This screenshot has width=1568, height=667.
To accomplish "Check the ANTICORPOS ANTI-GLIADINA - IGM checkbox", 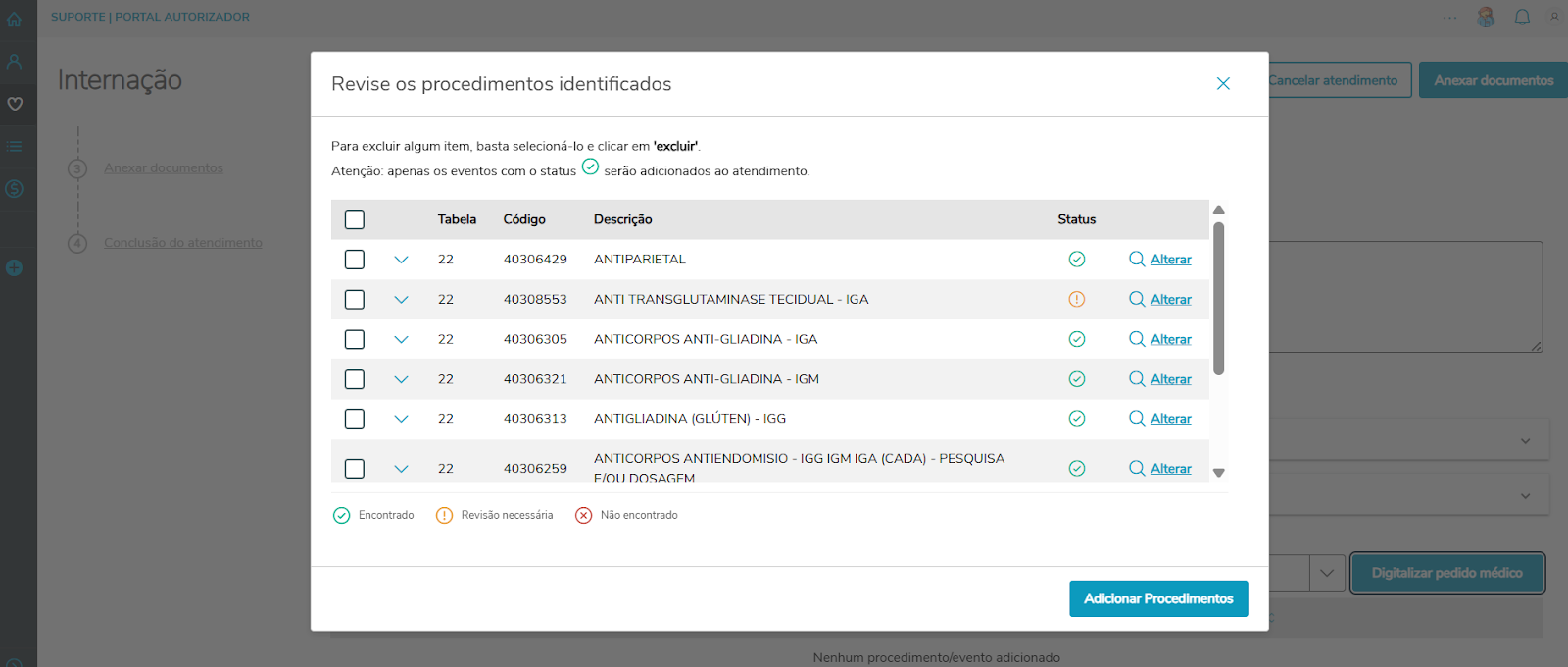I will point(355,379).
